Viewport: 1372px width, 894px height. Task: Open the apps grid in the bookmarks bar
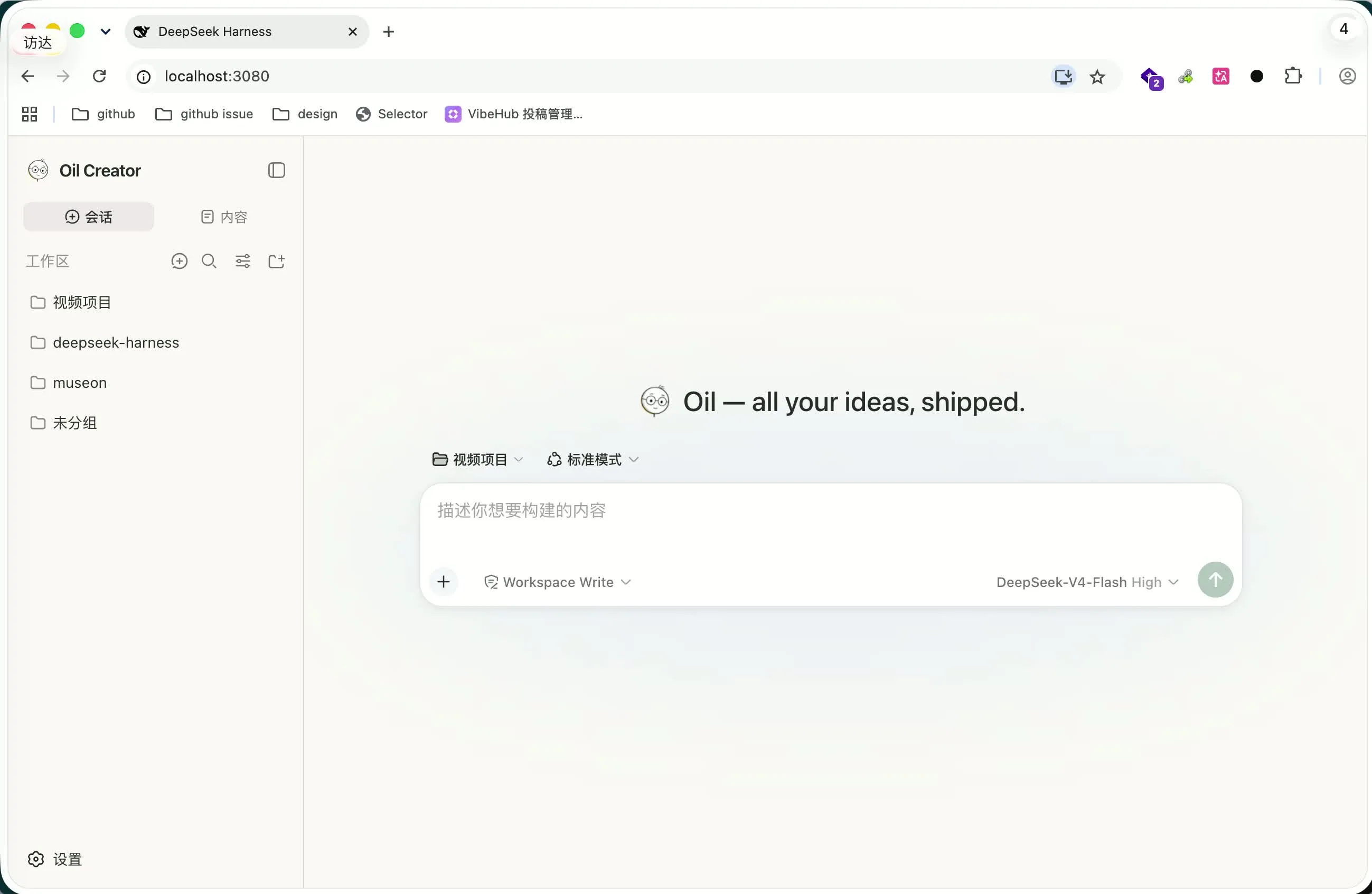click(x=30, y=114)
